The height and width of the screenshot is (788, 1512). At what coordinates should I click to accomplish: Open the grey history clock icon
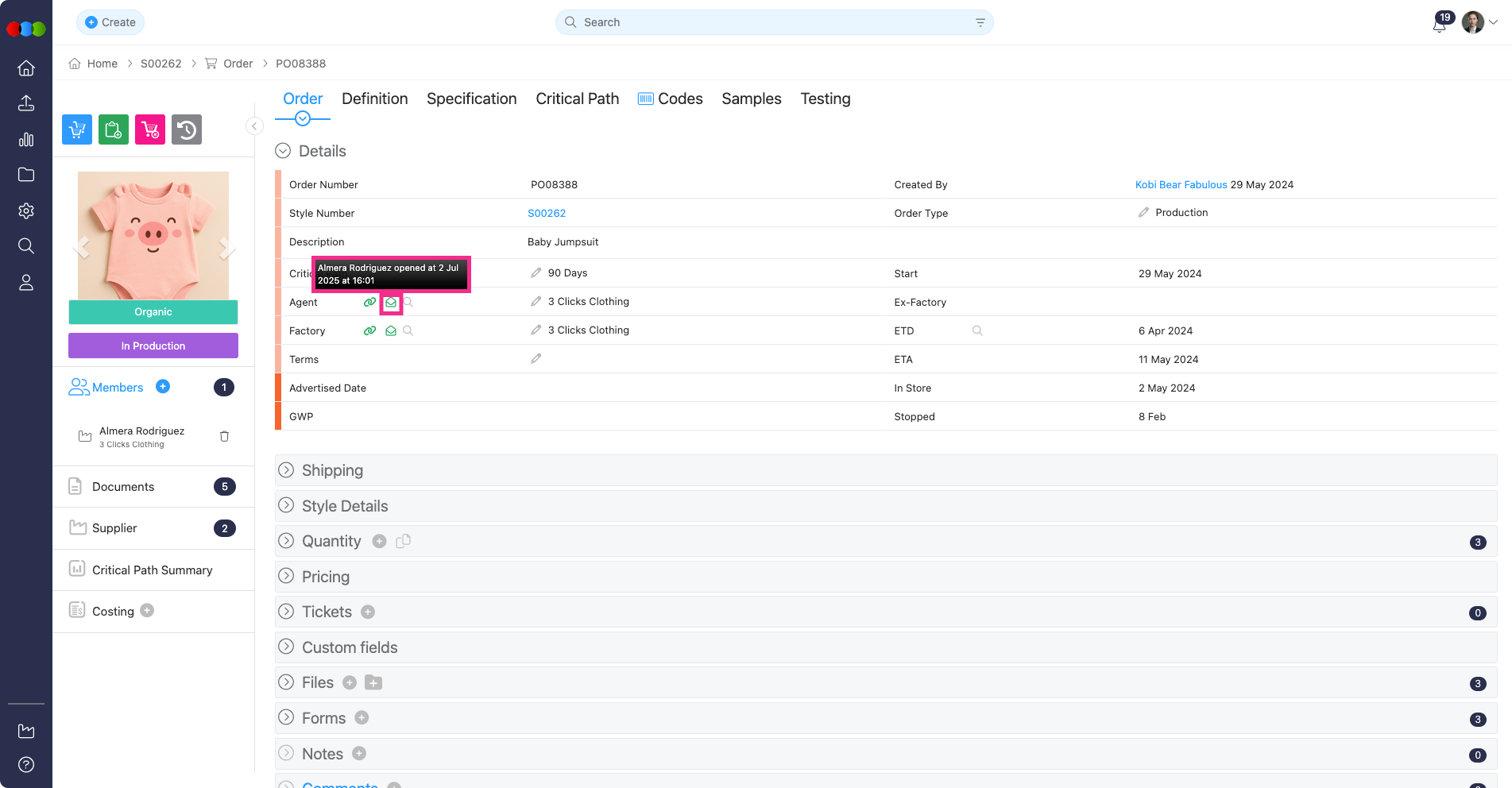tap(187, 129)
